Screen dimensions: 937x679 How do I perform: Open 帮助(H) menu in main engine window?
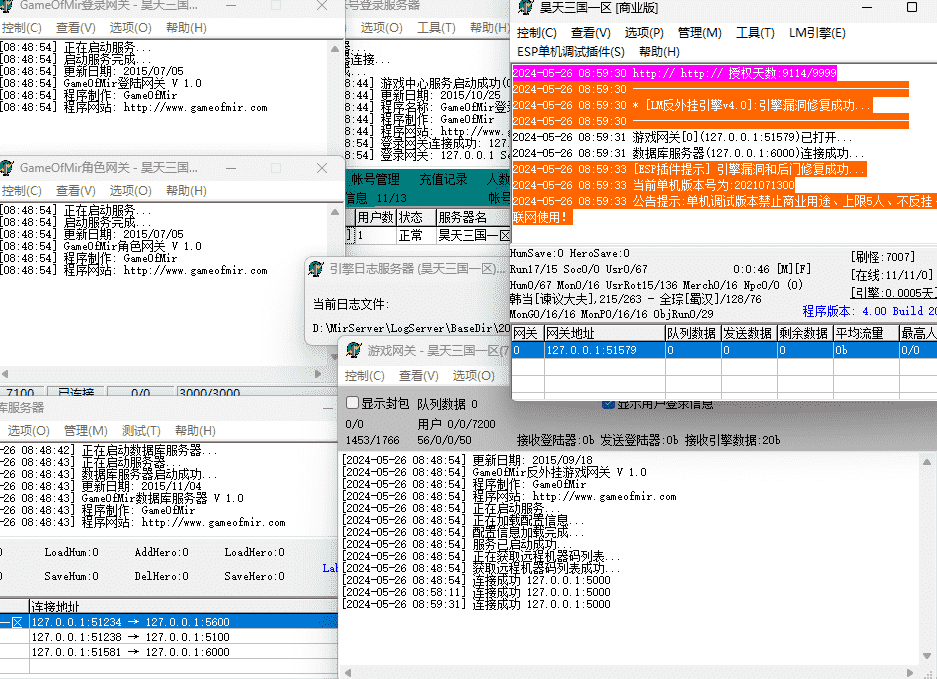[x=659, y=52]
